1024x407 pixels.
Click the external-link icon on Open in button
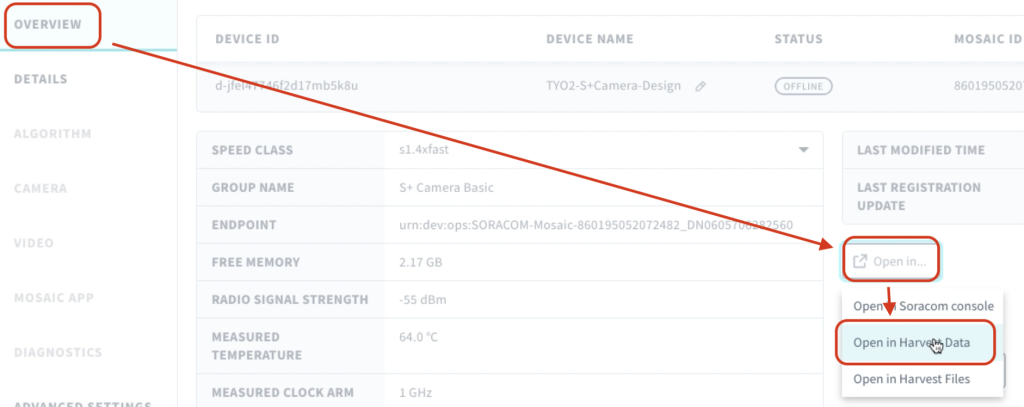pos(859,261)
